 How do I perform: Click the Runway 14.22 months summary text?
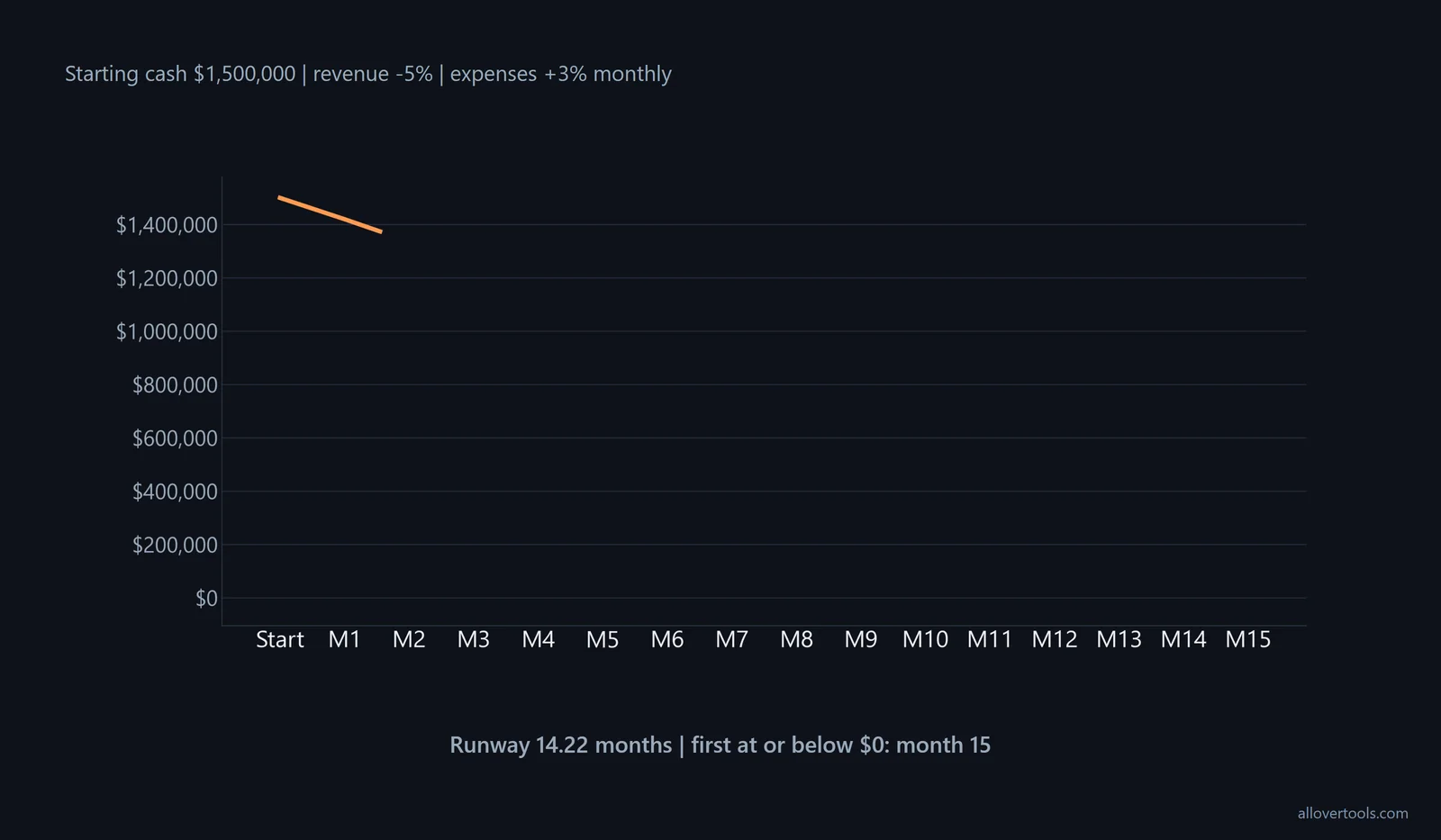point(720,745)
